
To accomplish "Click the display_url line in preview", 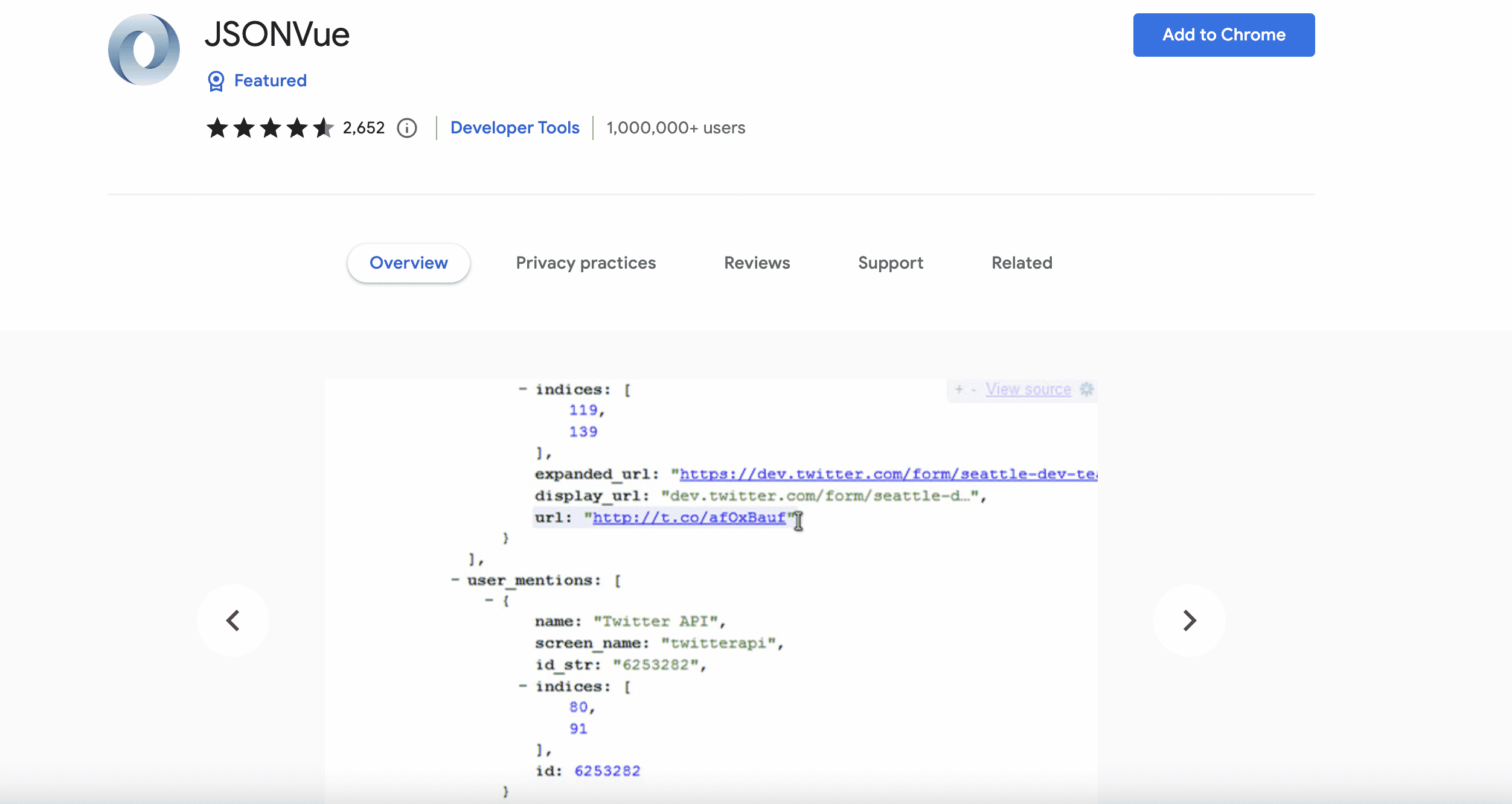I will tap(760, 496).
